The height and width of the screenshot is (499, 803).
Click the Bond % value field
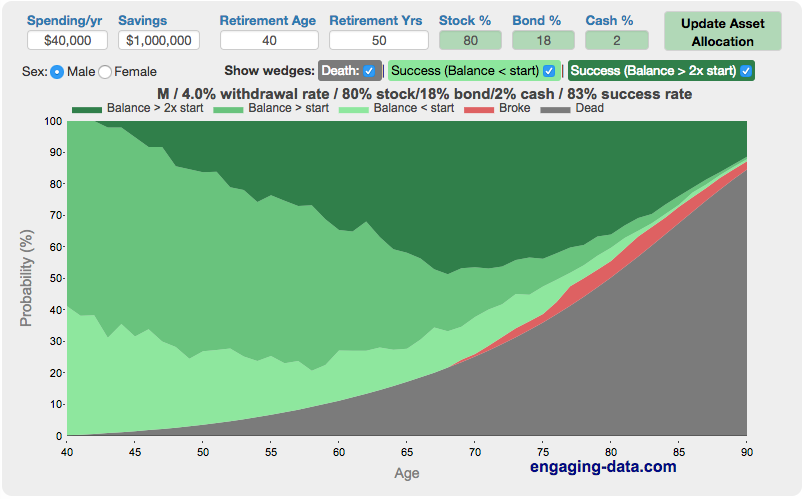pos(542,40)
